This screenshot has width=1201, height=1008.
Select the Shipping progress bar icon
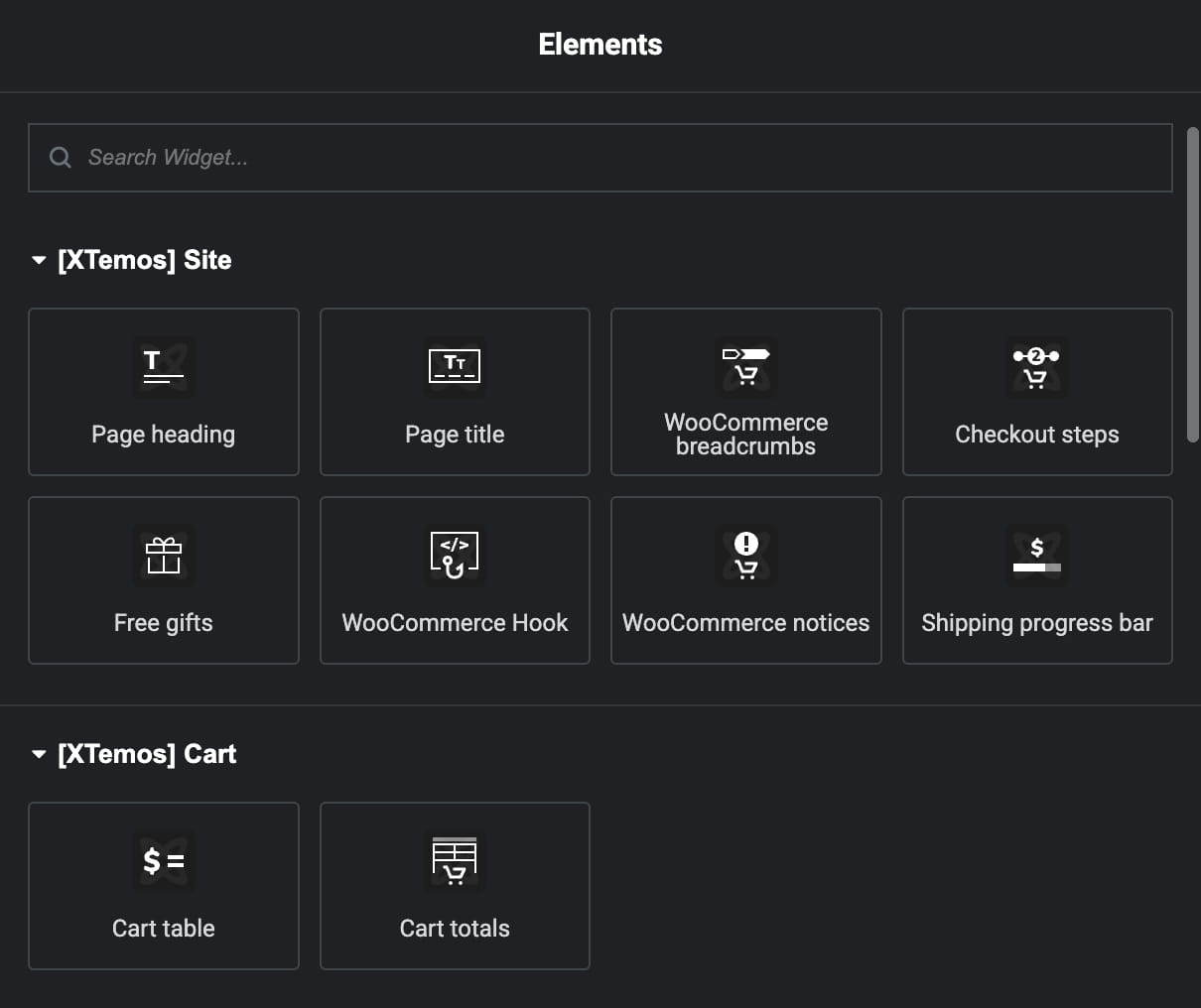point(1037,555)
